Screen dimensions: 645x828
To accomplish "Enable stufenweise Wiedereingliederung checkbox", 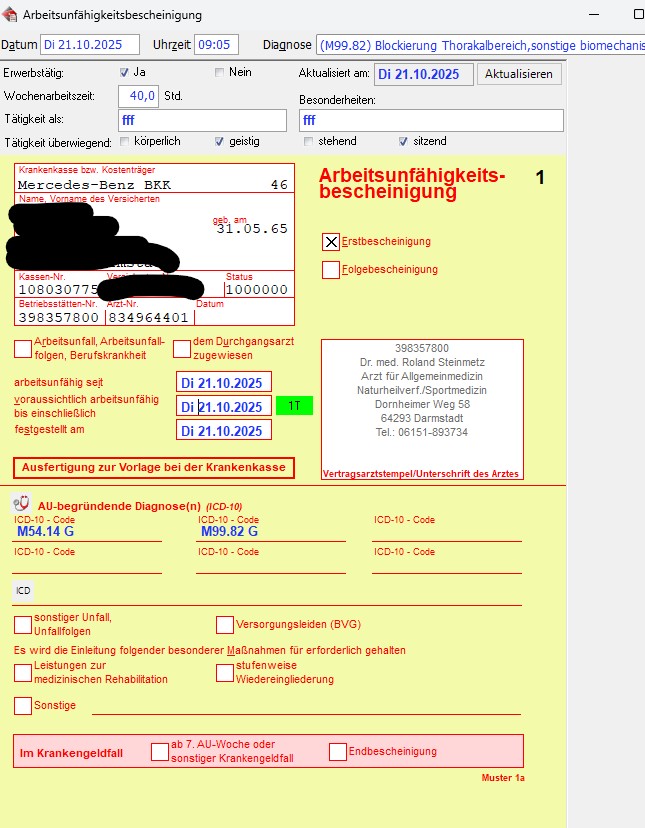I will [x=225, y=673].
